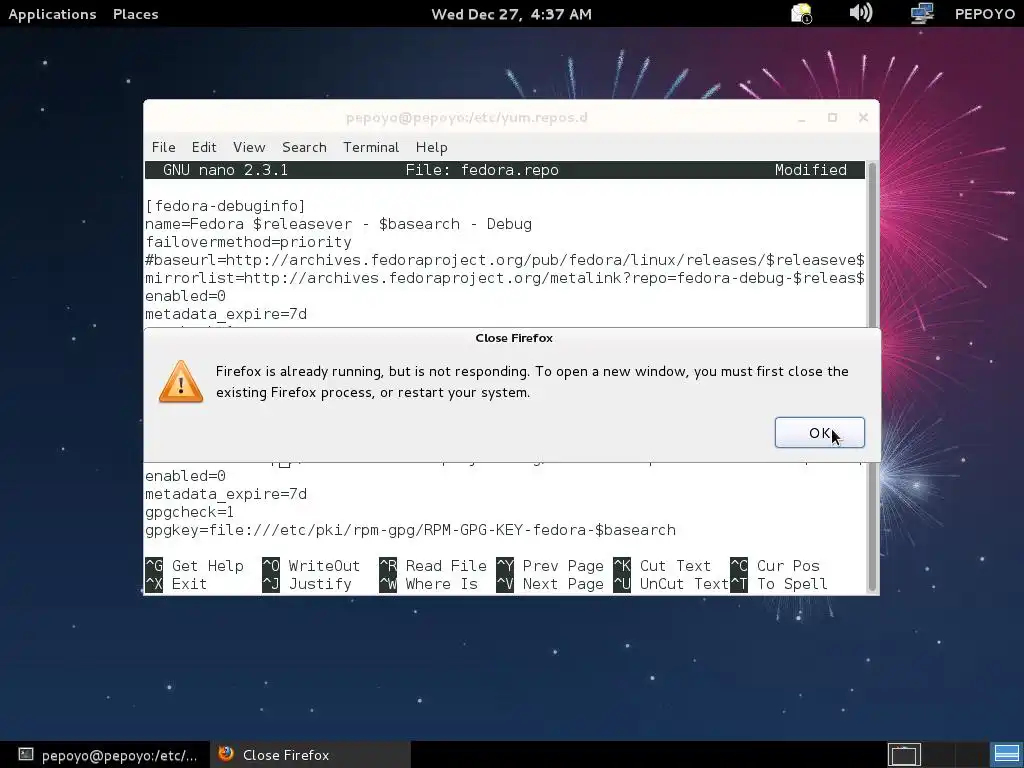Click the mirrorlist line in nano
Viewport: 1024px width, 768px height.
(505, 278)
